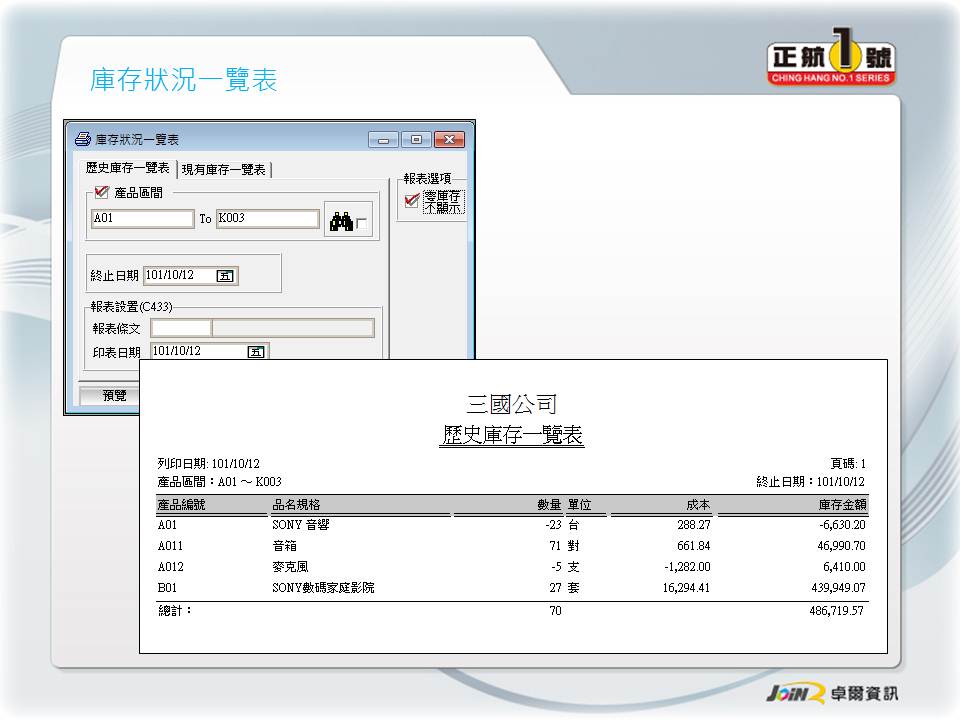The width and height of the screenshot is (960, 720).
Task: Click the 印表日期 date field
Action: [x=198, y=352]
